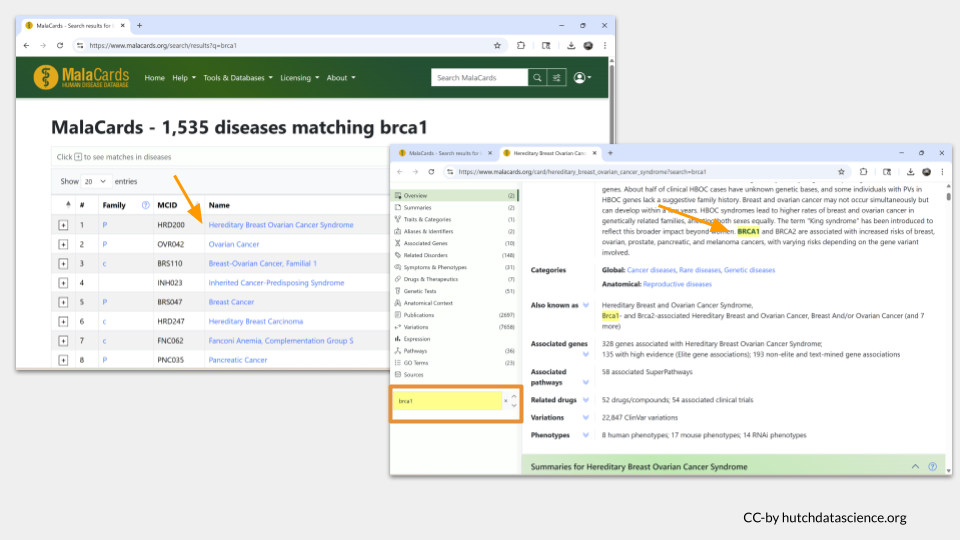Expand row 2 Ovarian Cancer matches
This screenshot has width=960, height=540.
coord(63,244)
